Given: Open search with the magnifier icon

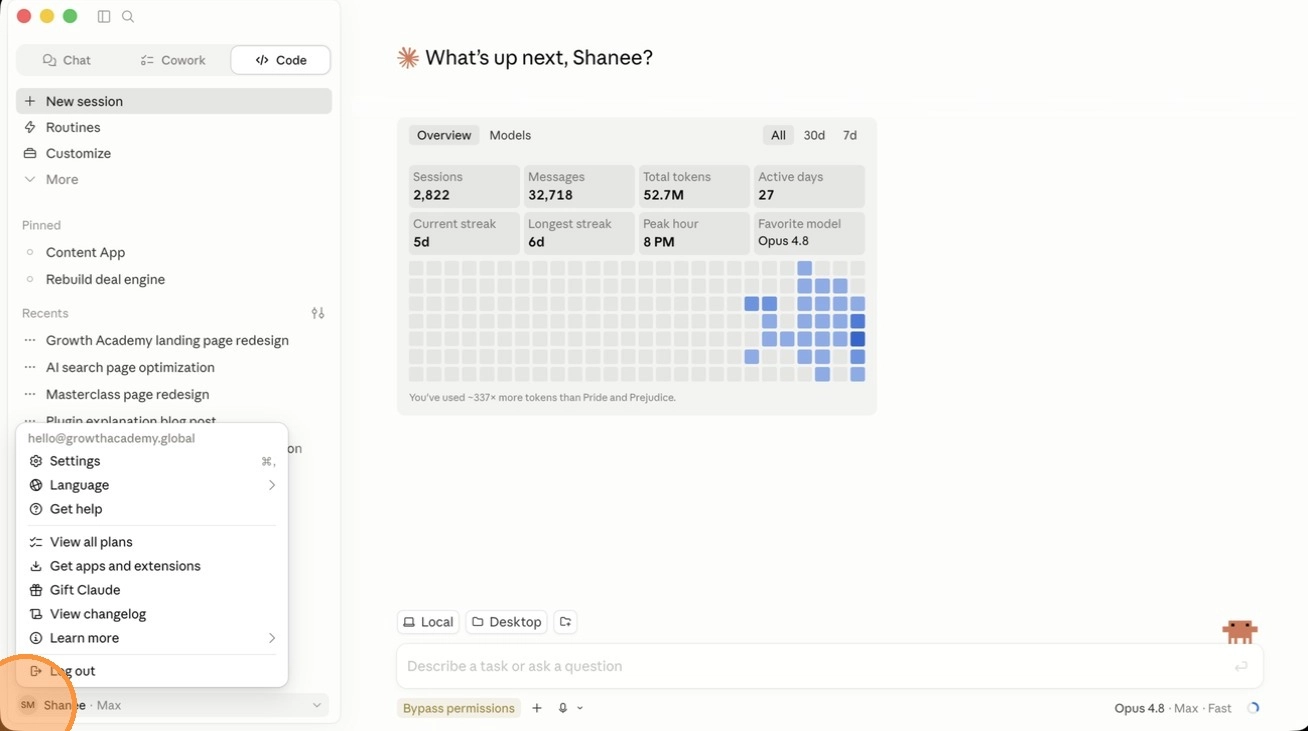Looking at the screenshot, I should tap(128, 17).
